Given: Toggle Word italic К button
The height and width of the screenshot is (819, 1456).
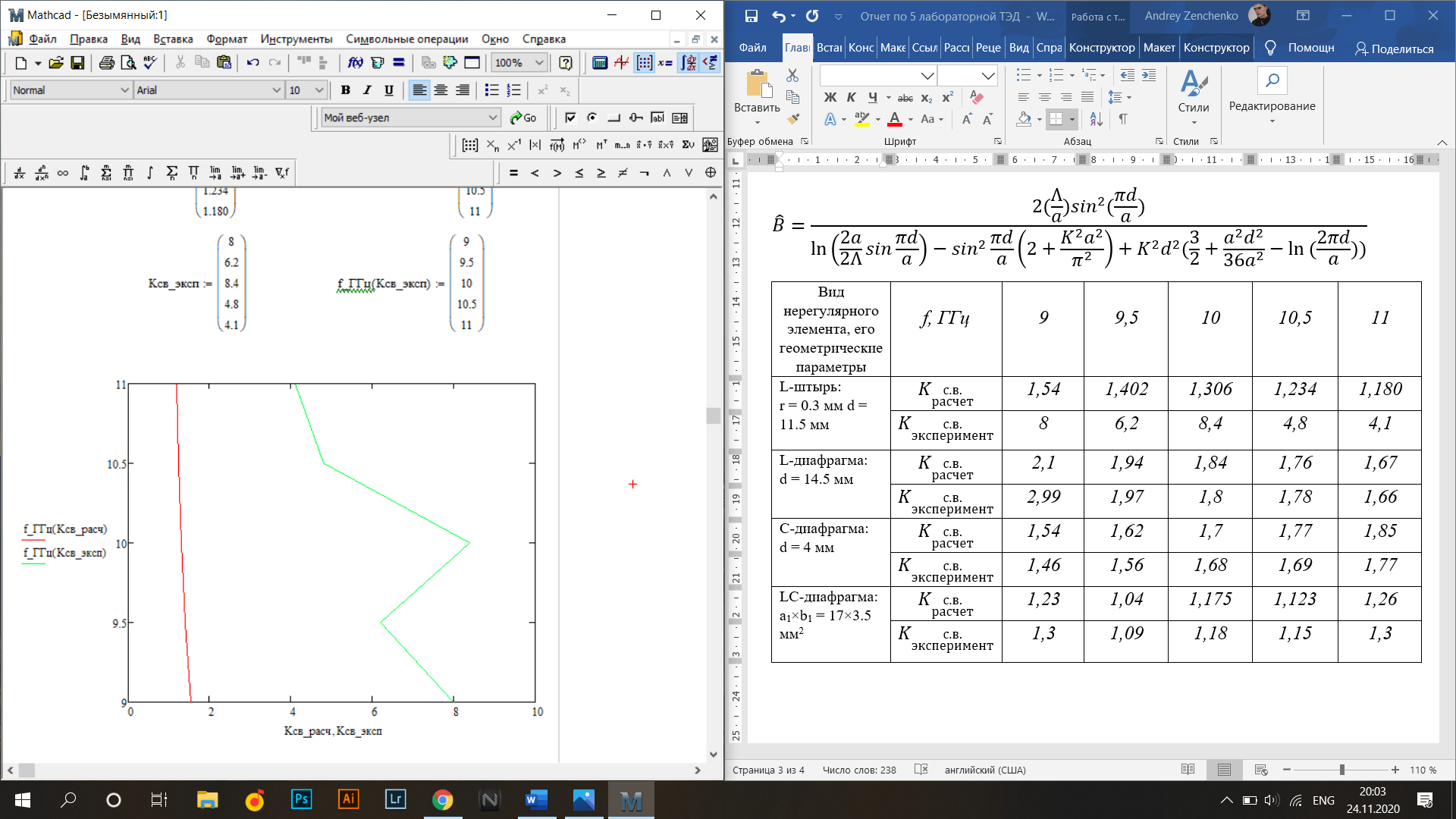Looking at the screenshot, I should coord(852,98).
